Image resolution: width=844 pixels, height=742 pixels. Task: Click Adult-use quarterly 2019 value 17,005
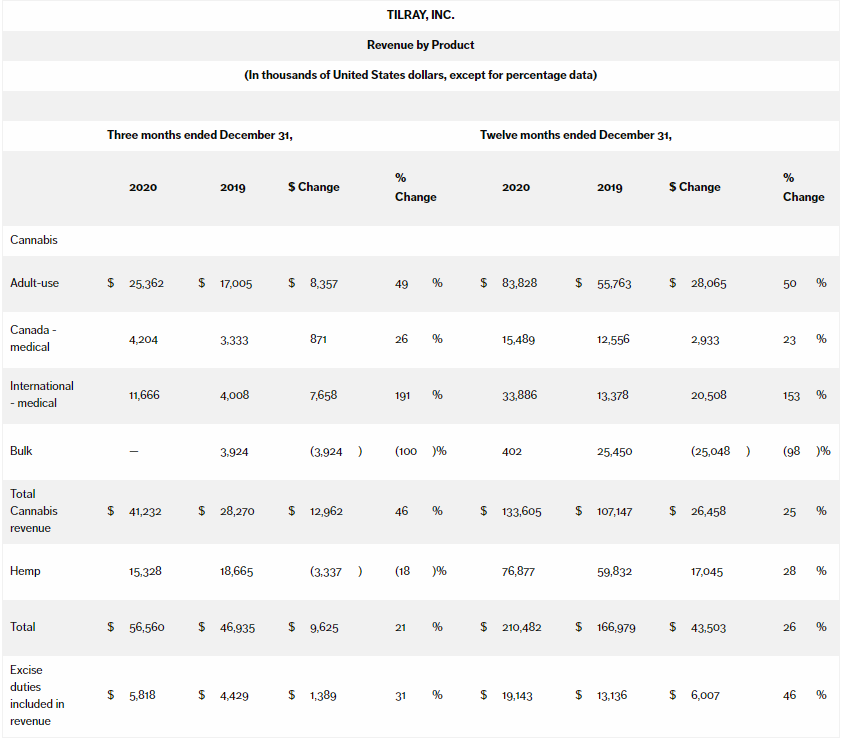coord(236,284)
